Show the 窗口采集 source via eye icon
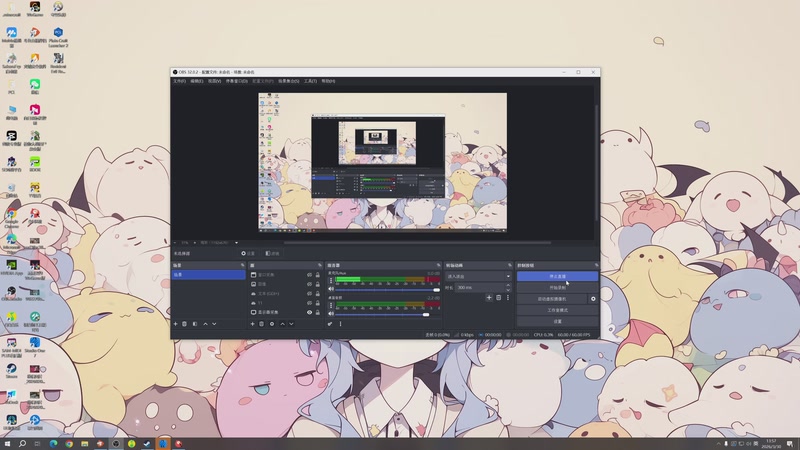800x450 pixels. pos(309,275)
